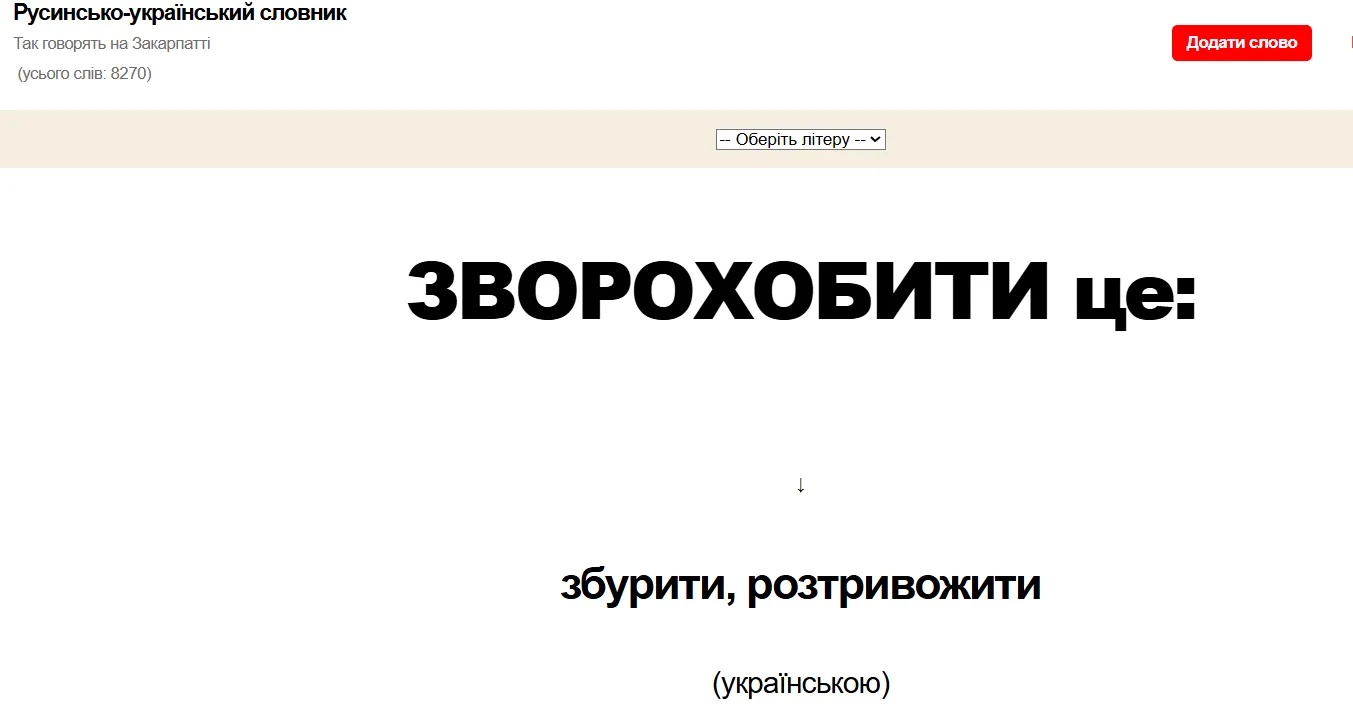Click the '(українською)' language label
1353x718 pixels.
pos(800,684)
